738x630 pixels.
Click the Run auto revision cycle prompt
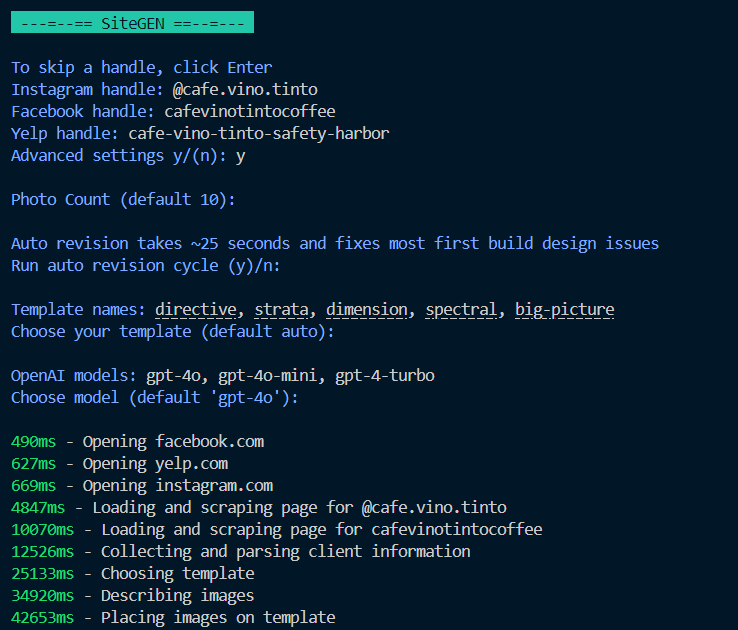pos(145,266)
